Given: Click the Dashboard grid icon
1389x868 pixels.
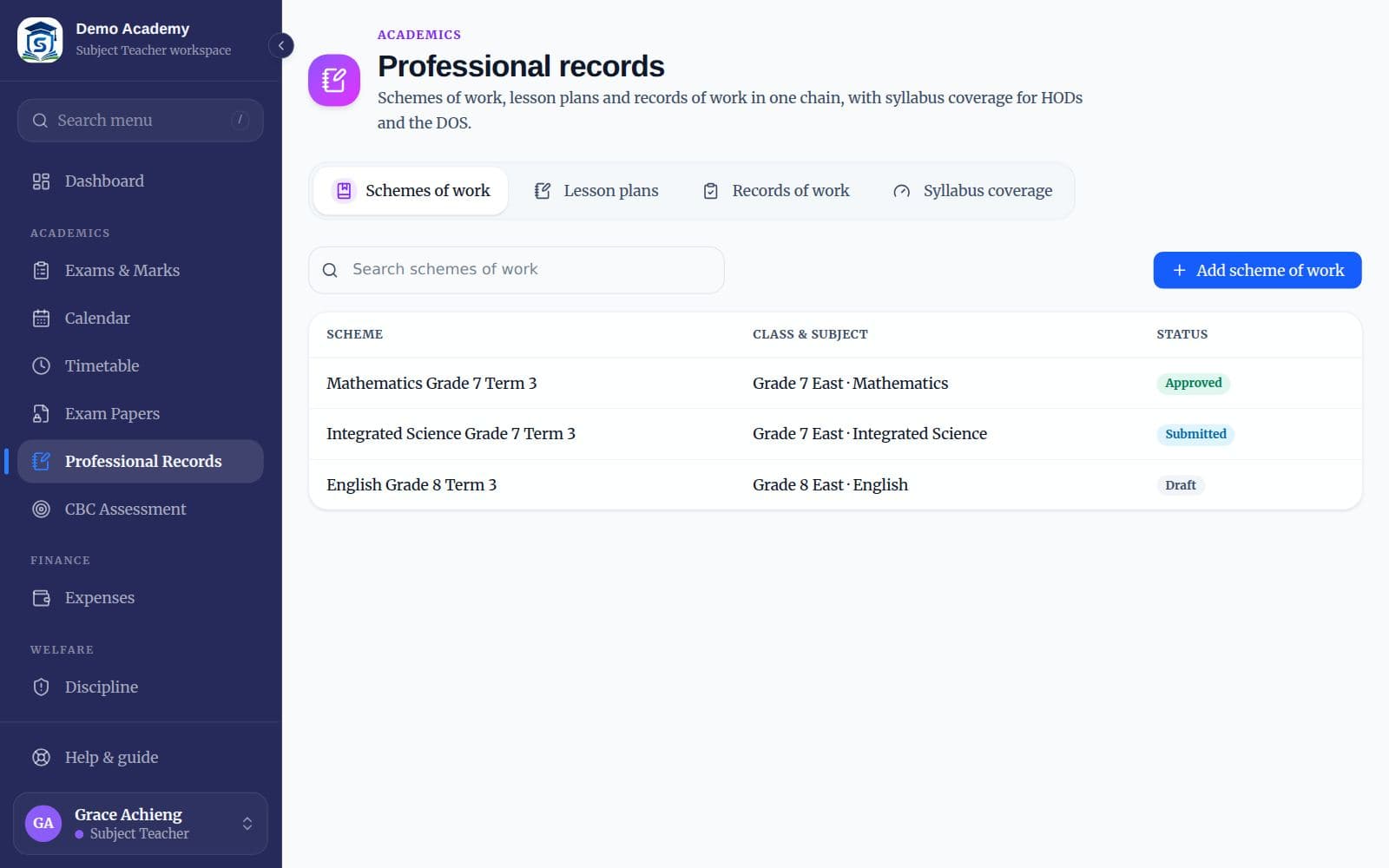Looking at the screenshot, I should tap(41, 181).
